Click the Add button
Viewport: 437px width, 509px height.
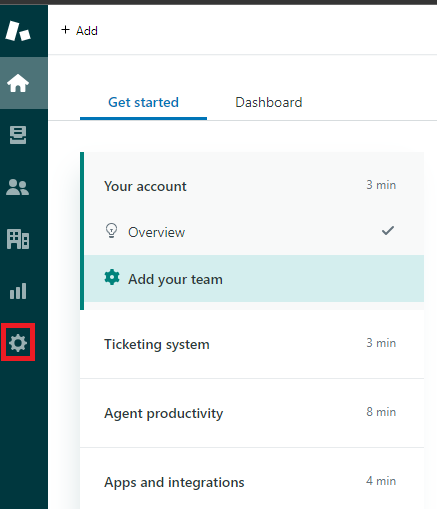[79, 31]
